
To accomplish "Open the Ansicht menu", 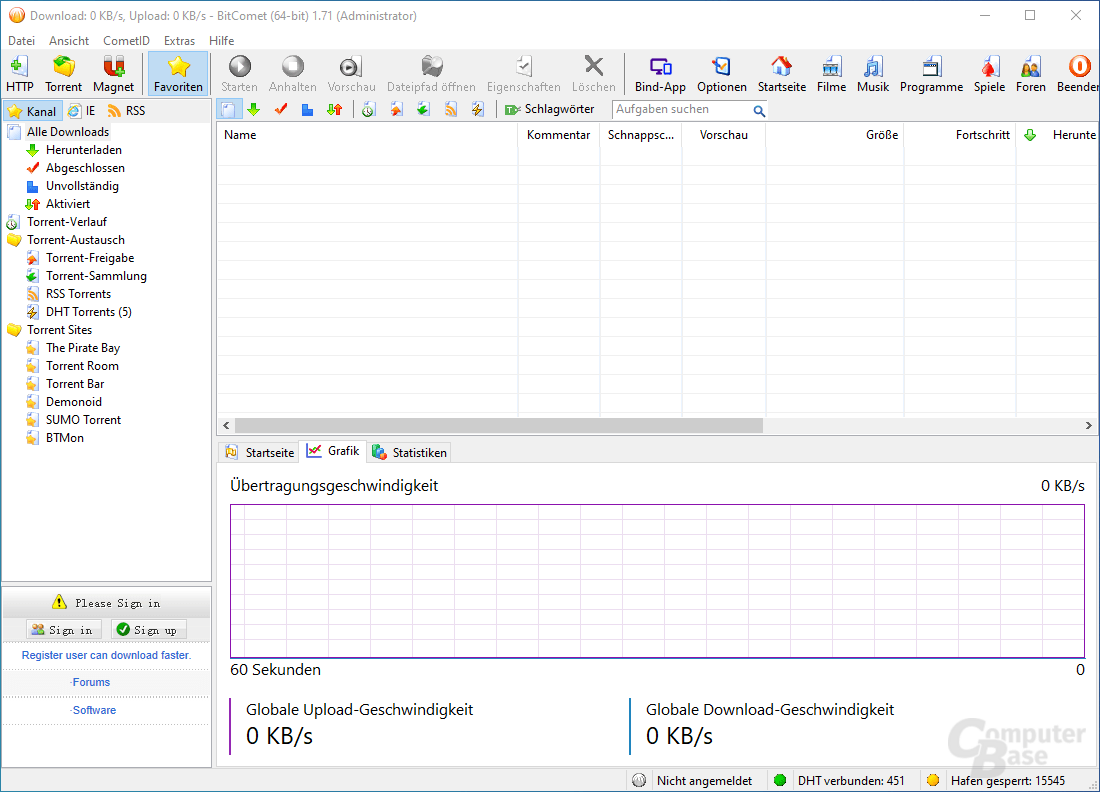I will click(x=69, y=41).
